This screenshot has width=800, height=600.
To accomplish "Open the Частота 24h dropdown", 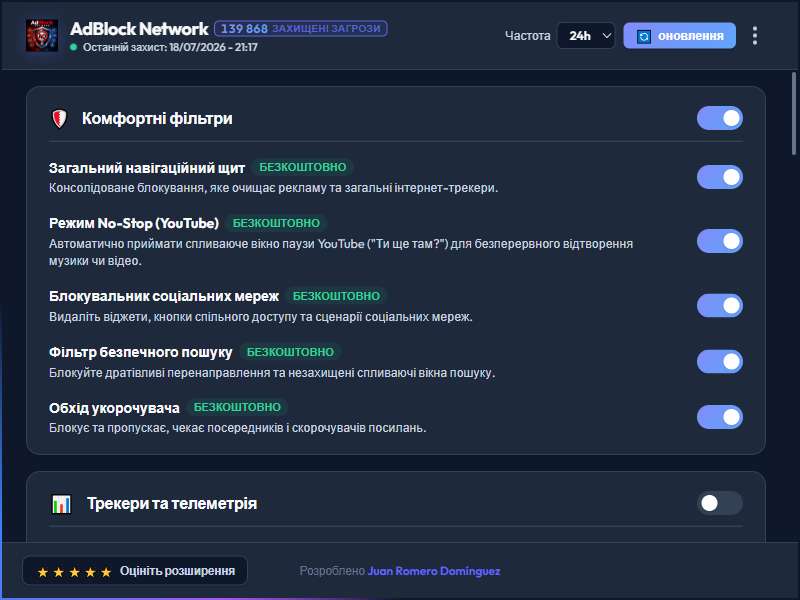I will point(586,36).
